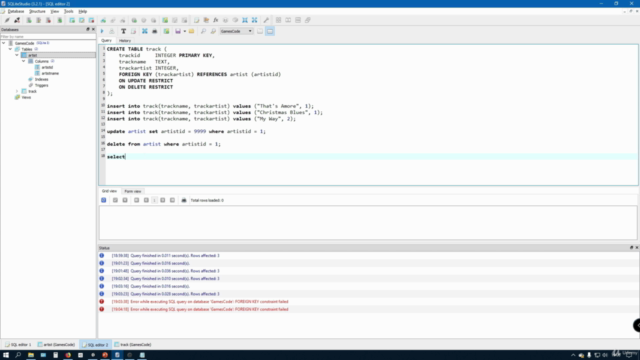Click the print icon in results toolbar

184,200
